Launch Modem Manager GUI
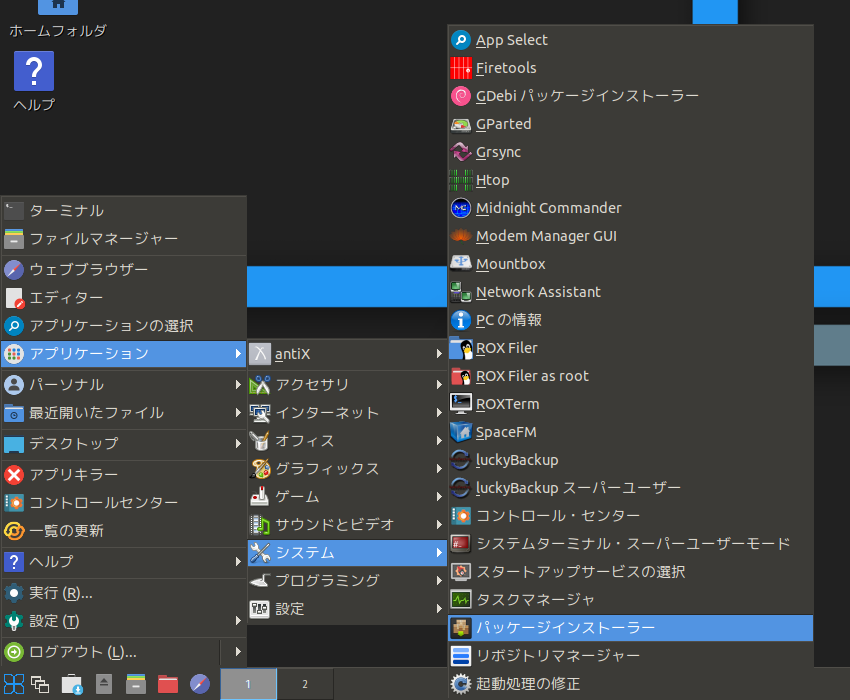This screenshot has height=700, width=850. [x=630, y=236]
